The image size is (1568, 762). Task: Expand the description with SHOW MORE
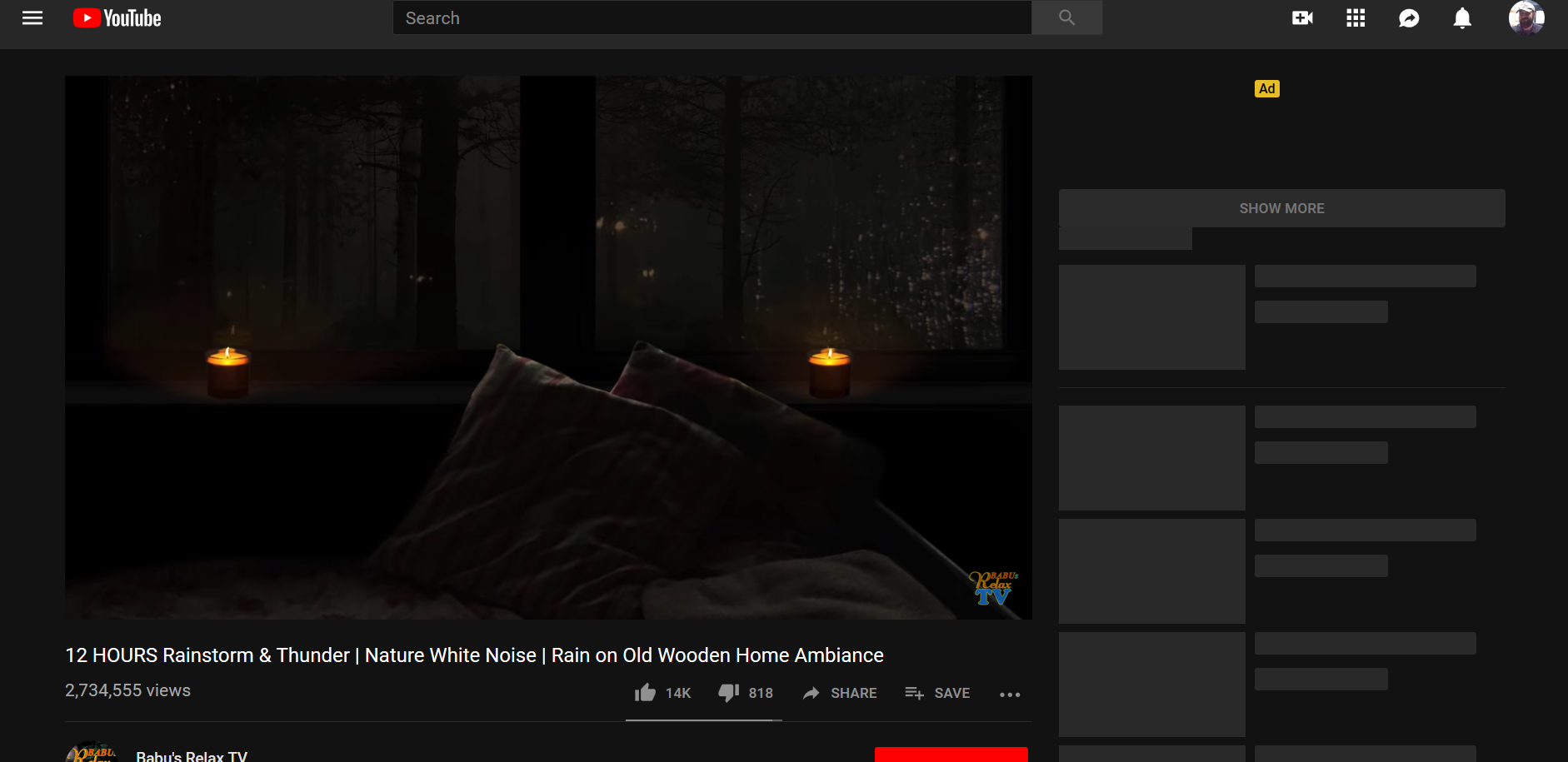pyautogui.click(x=1281, y=207)
